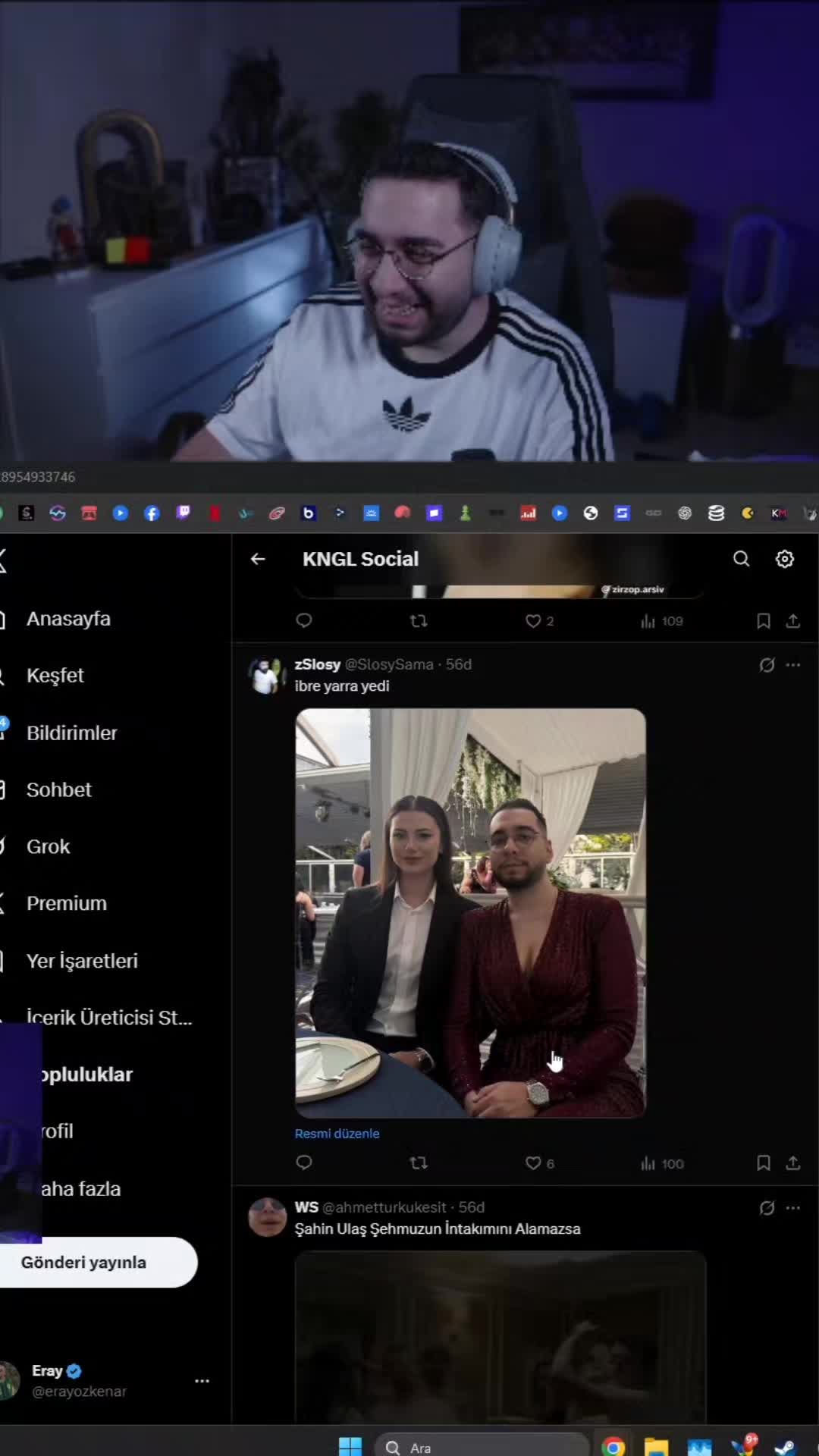
Task: Go back from KNGL Social page
Action: click(258, 559)
